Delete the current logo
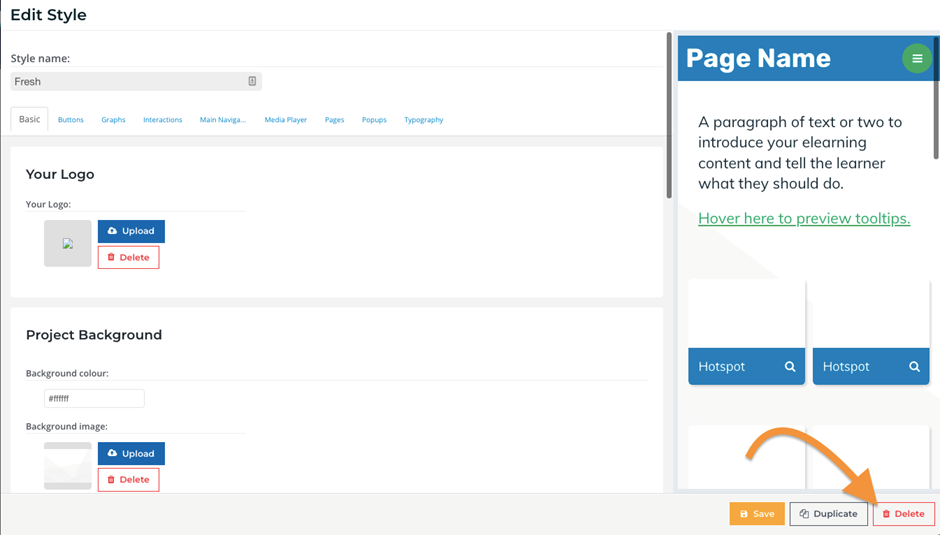 tap(128, 257)
